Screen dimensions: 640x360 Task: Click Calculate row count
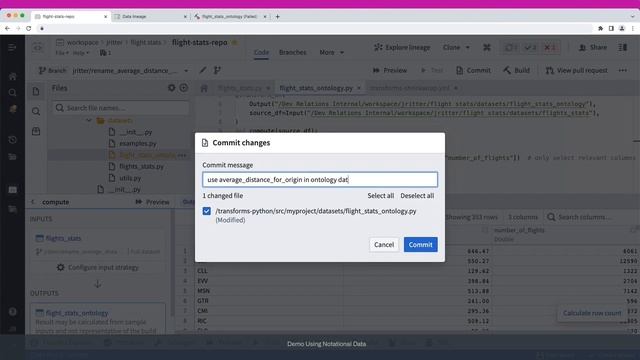pos(592,313)
